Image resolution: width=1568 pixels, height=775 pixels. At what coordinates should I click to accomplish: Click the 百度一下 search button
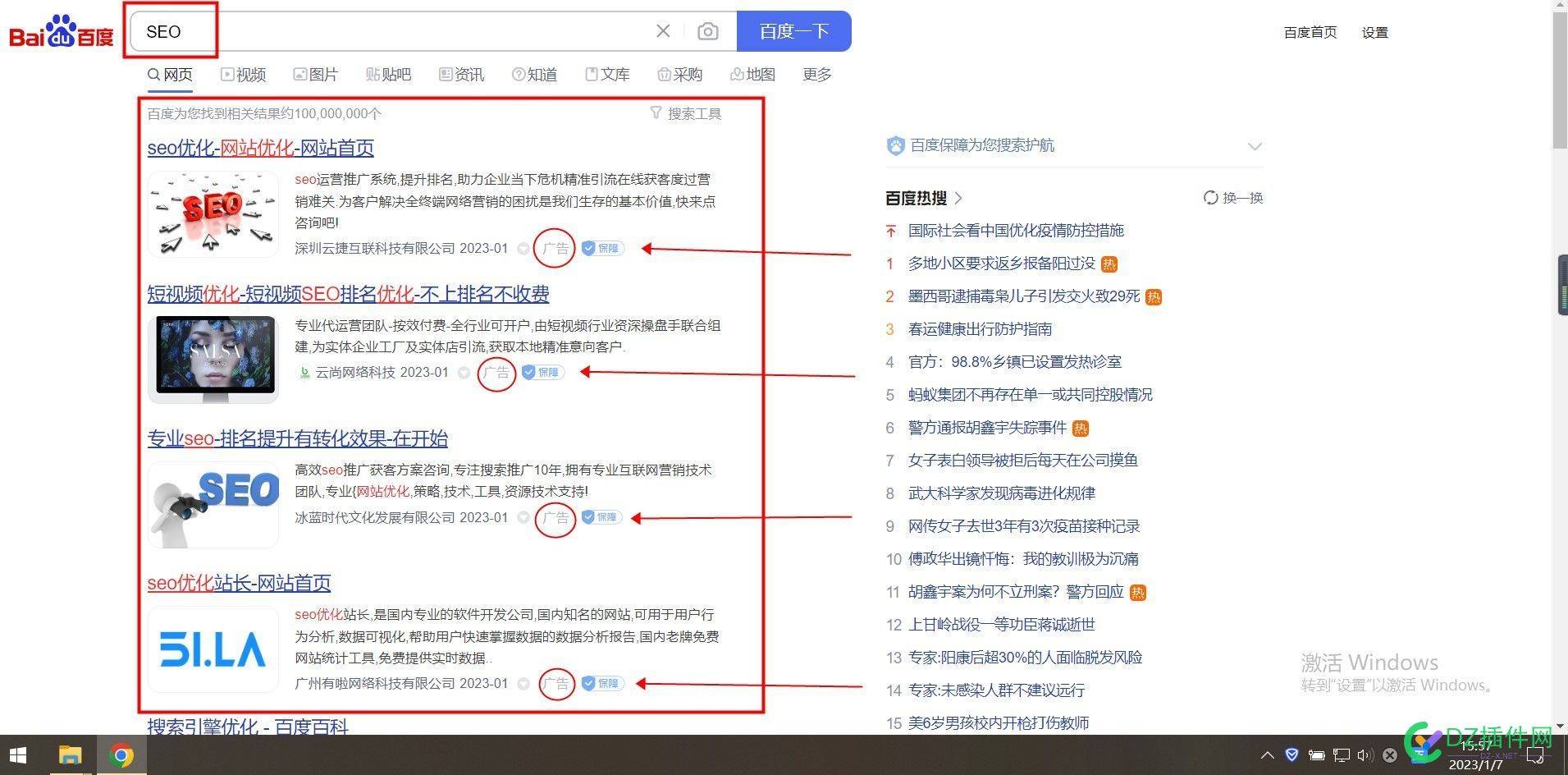(793, 31)
